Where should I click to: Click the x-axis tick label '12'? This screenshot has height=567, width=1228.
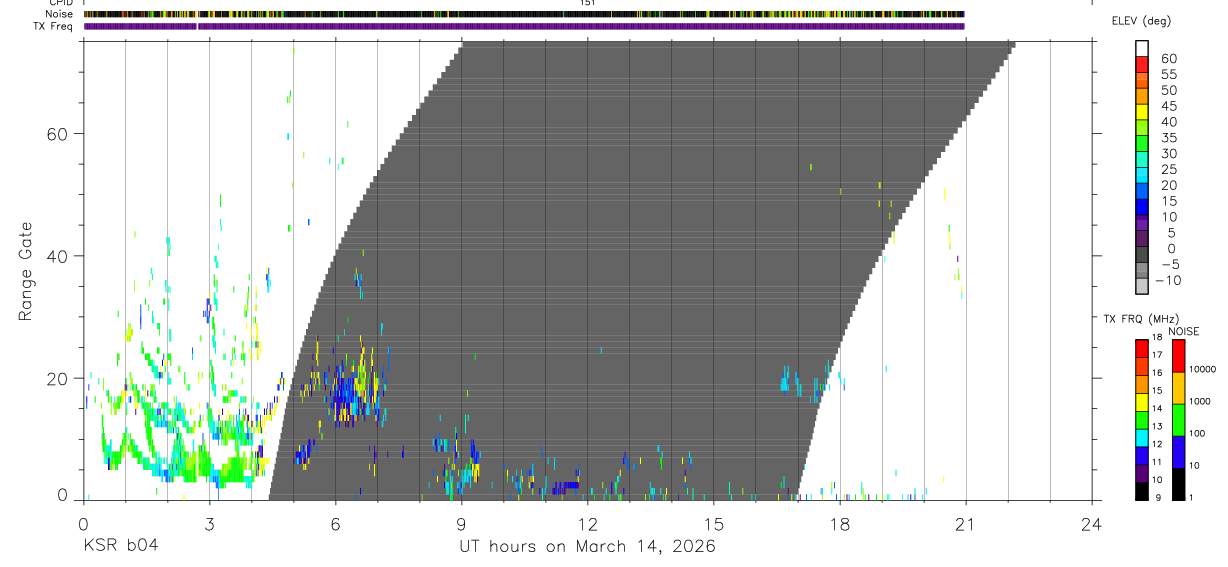click(587, 523)
